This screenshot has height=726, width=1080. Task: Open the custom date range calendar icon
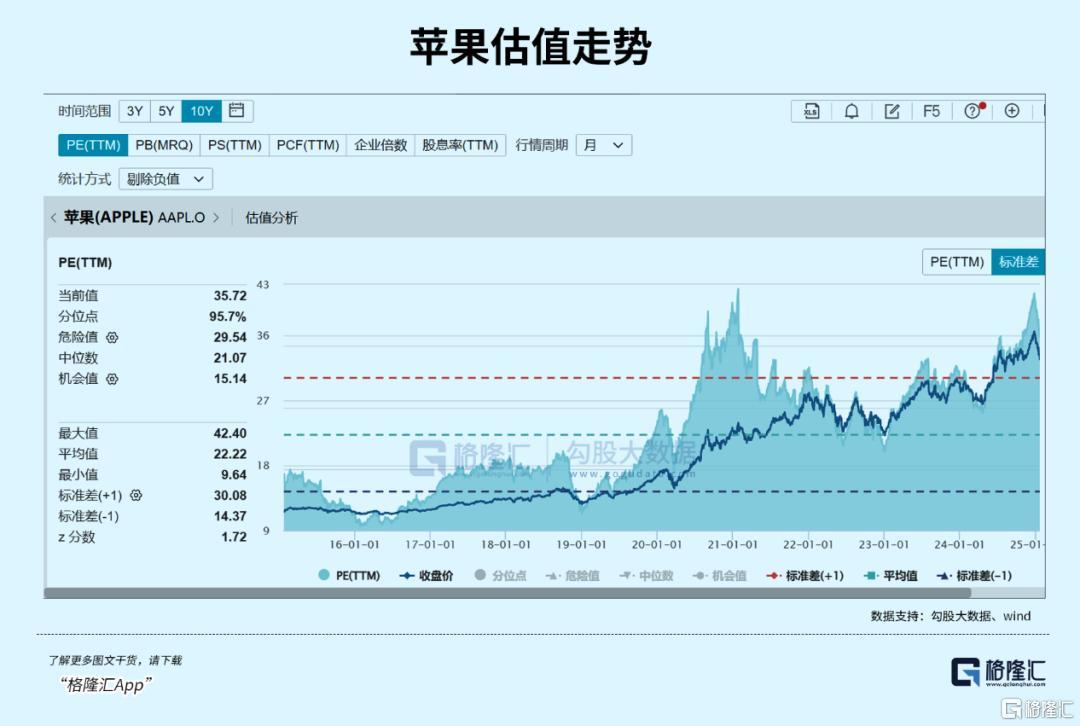237,111
